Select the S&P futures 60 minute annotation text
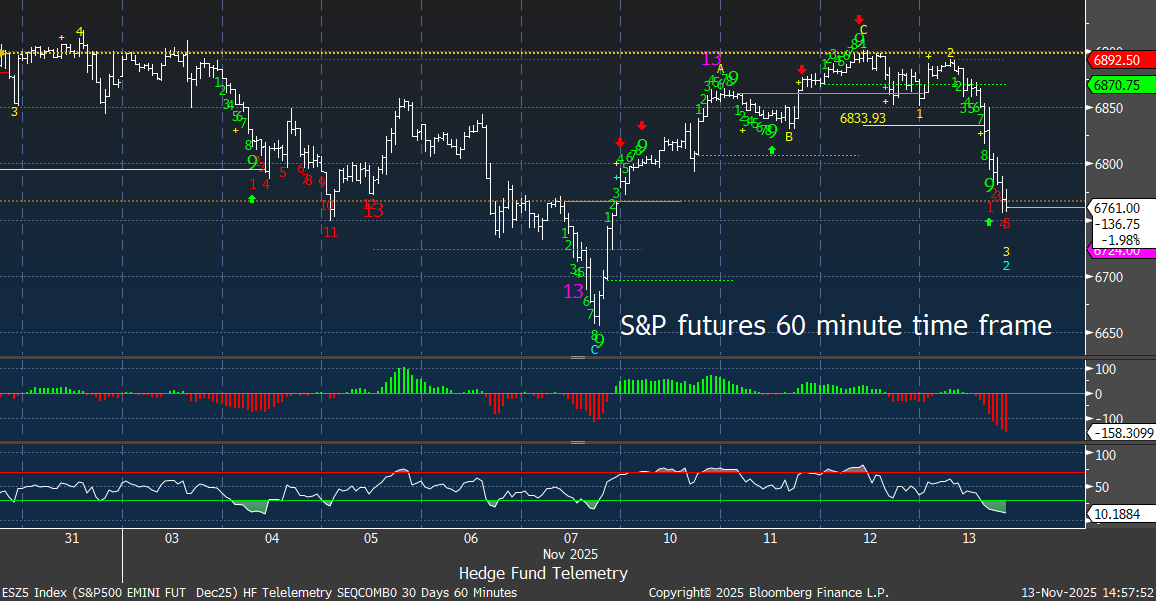 836,325
